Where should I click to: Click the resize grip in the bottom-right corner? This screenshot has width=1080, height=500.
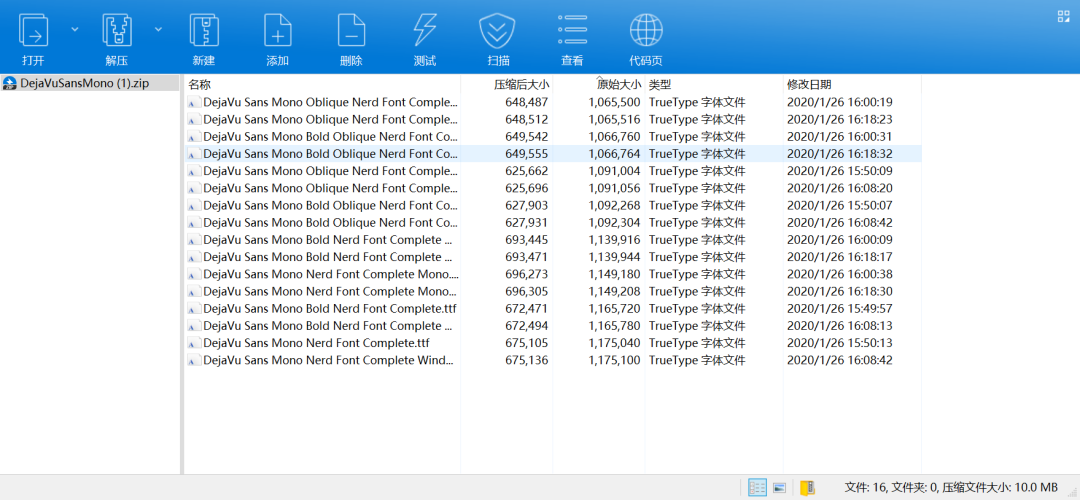click(x=1074, y=494)
